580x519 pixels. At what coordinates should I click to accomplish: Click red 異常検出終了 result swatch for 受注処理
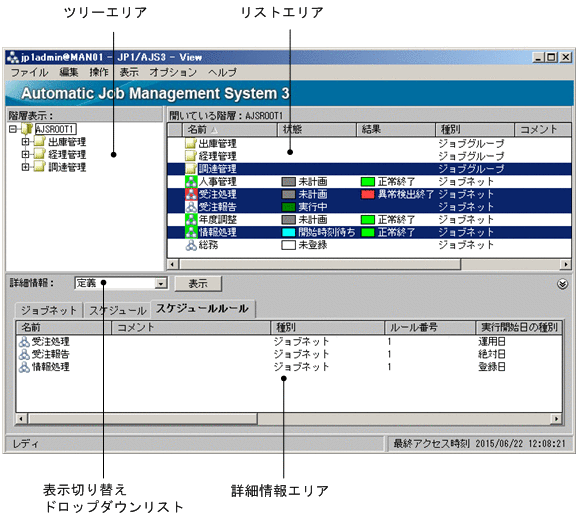coord(368,194)
